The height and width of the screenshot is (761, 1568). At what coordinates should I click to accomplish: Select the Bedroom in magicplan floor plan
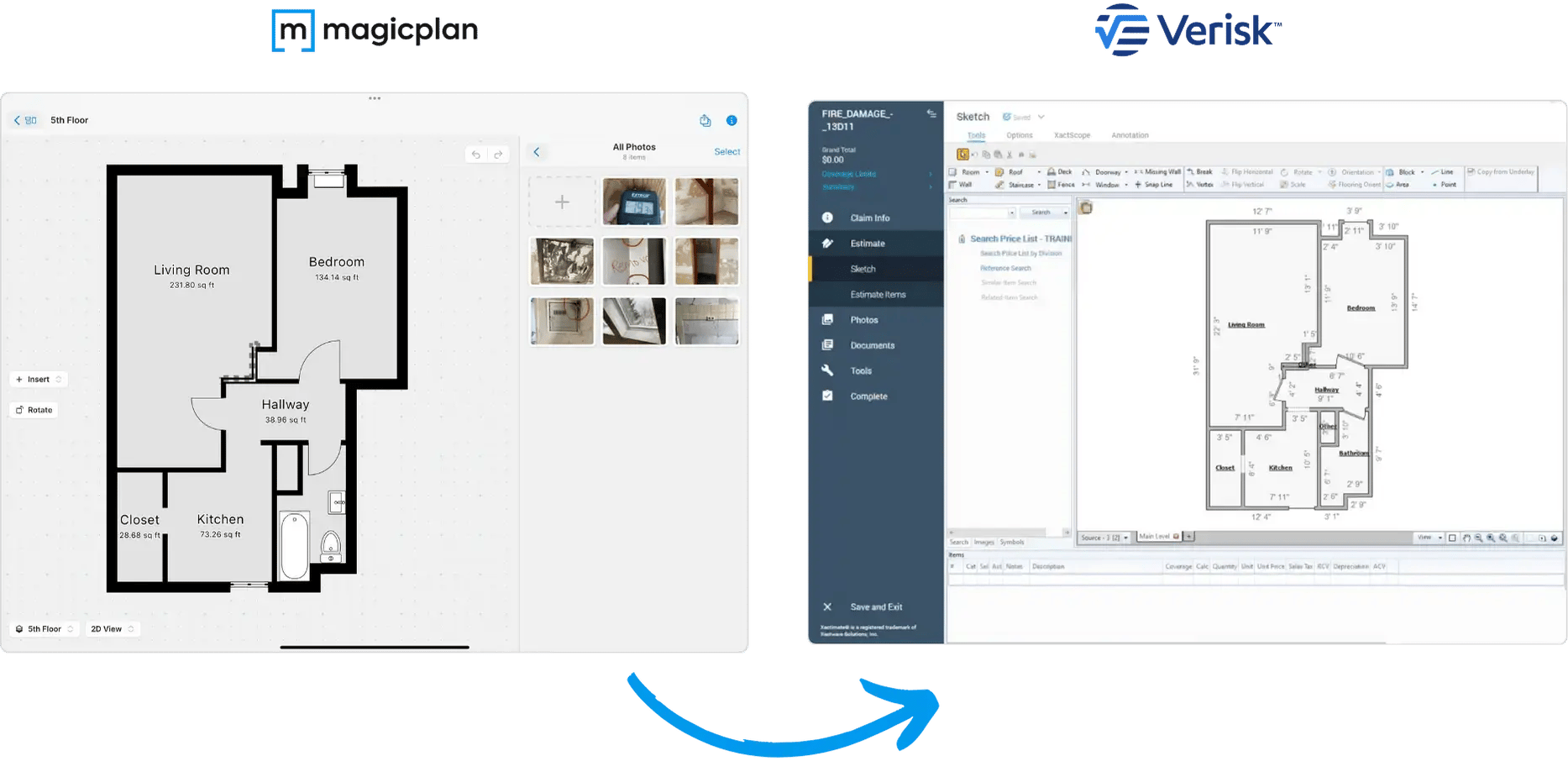pos(336,262)
